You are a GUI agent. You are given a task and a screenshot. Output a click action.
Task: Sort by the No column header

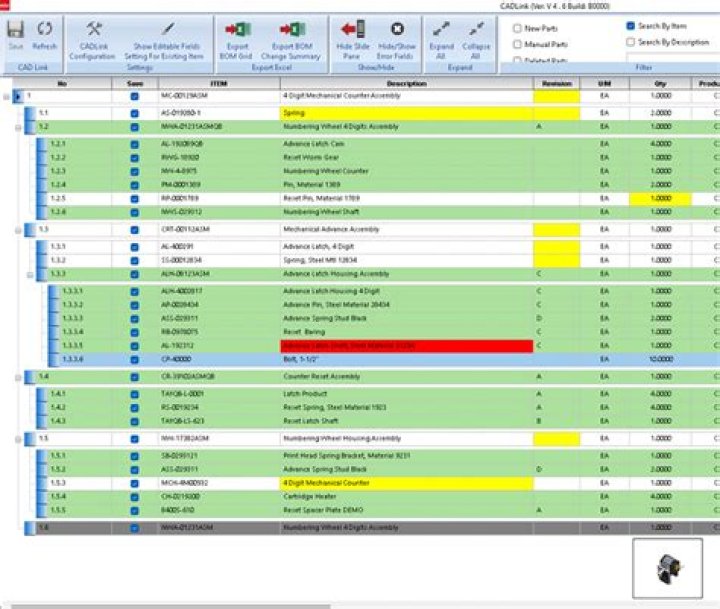click(x=62, y=84)
